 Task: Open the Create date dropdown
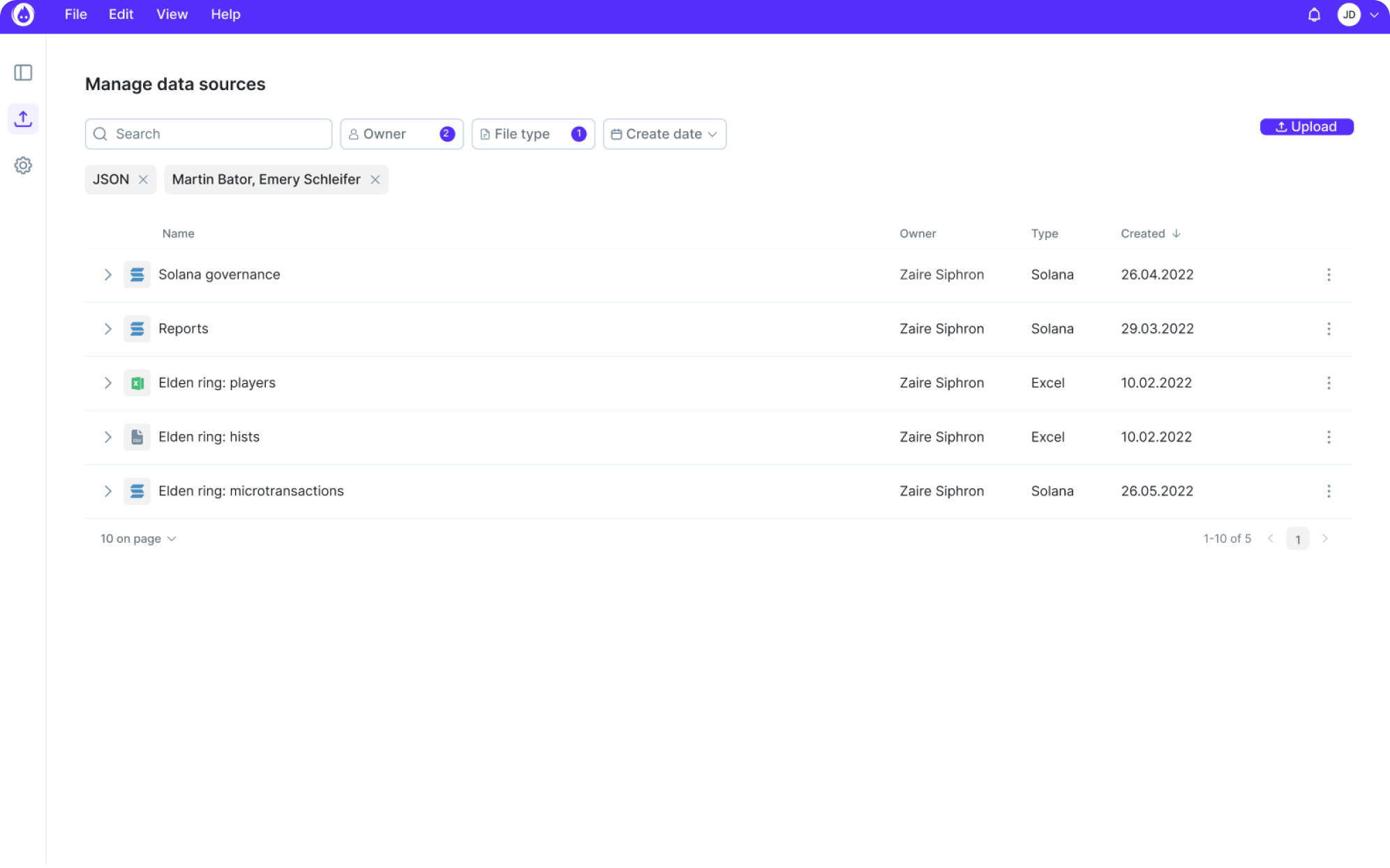663,133
